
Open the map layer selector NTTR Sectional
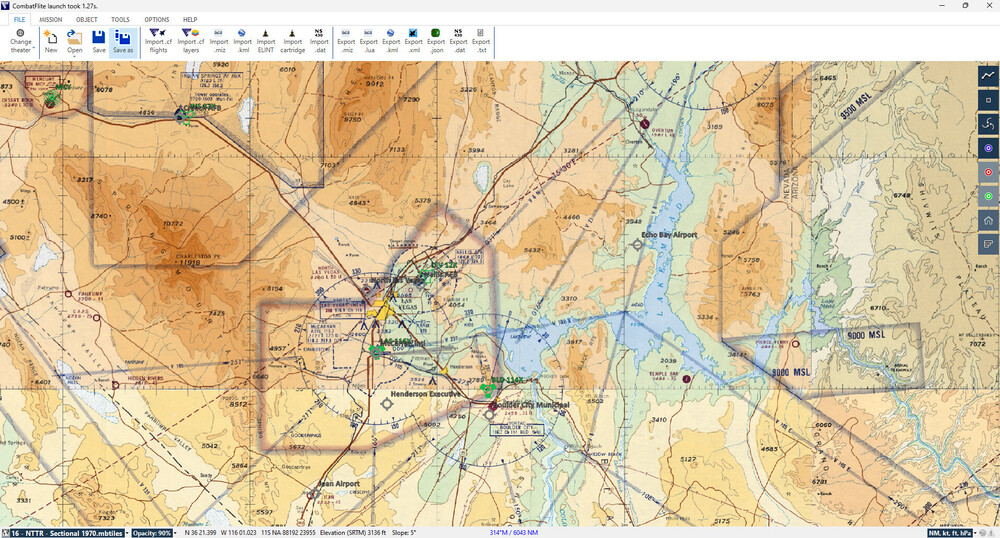tap(63, 532)
